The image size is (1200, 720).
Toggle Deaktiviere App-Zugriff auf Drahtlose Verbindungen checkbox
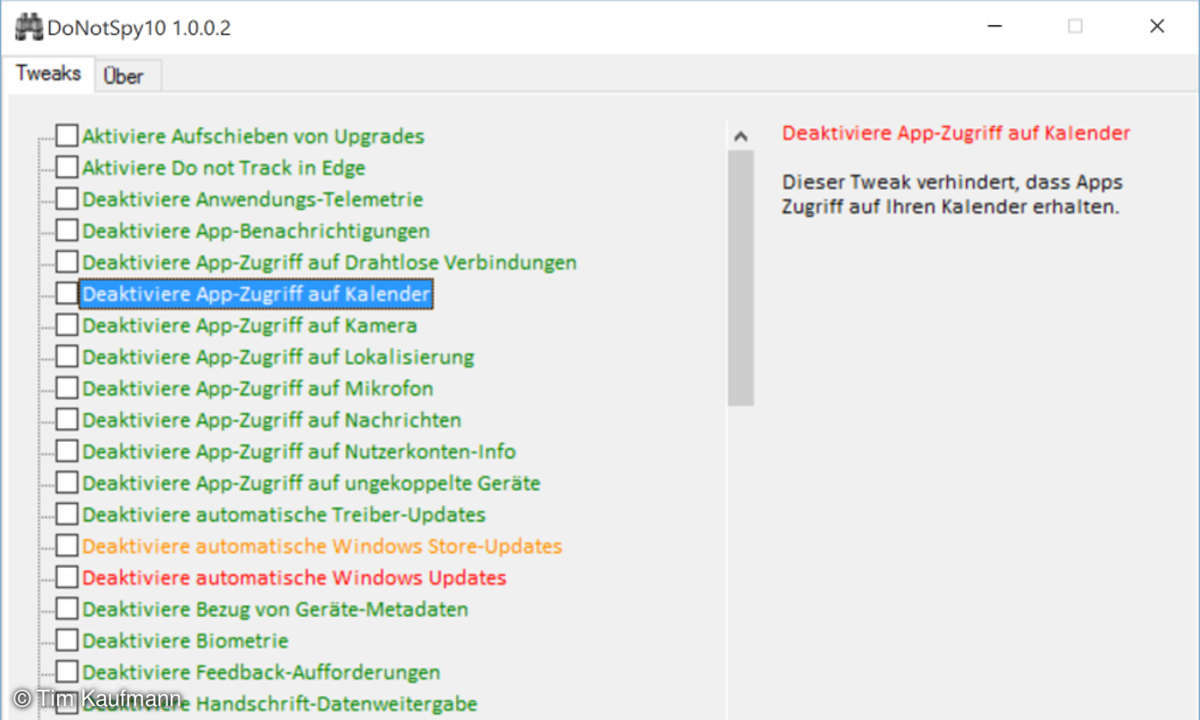(66, 262)
